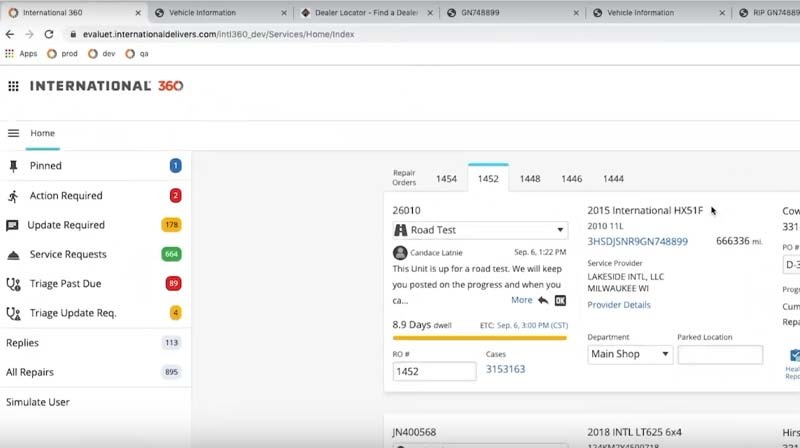Screen dimensions: 800x448
Task: Open the app launcher grid icon
Action: point(13,86)
